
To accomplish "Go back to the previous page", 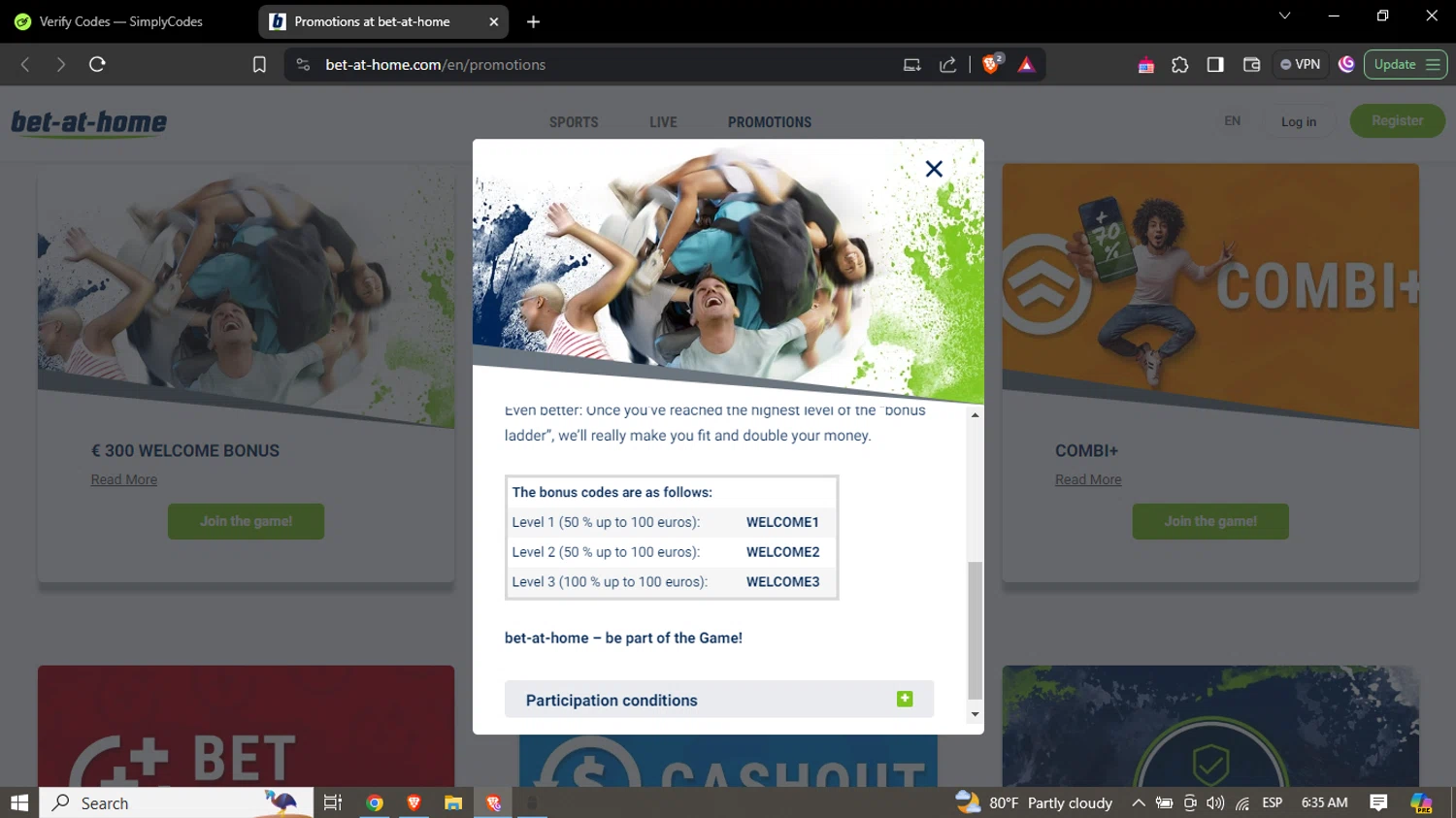I will coord(25,64).
